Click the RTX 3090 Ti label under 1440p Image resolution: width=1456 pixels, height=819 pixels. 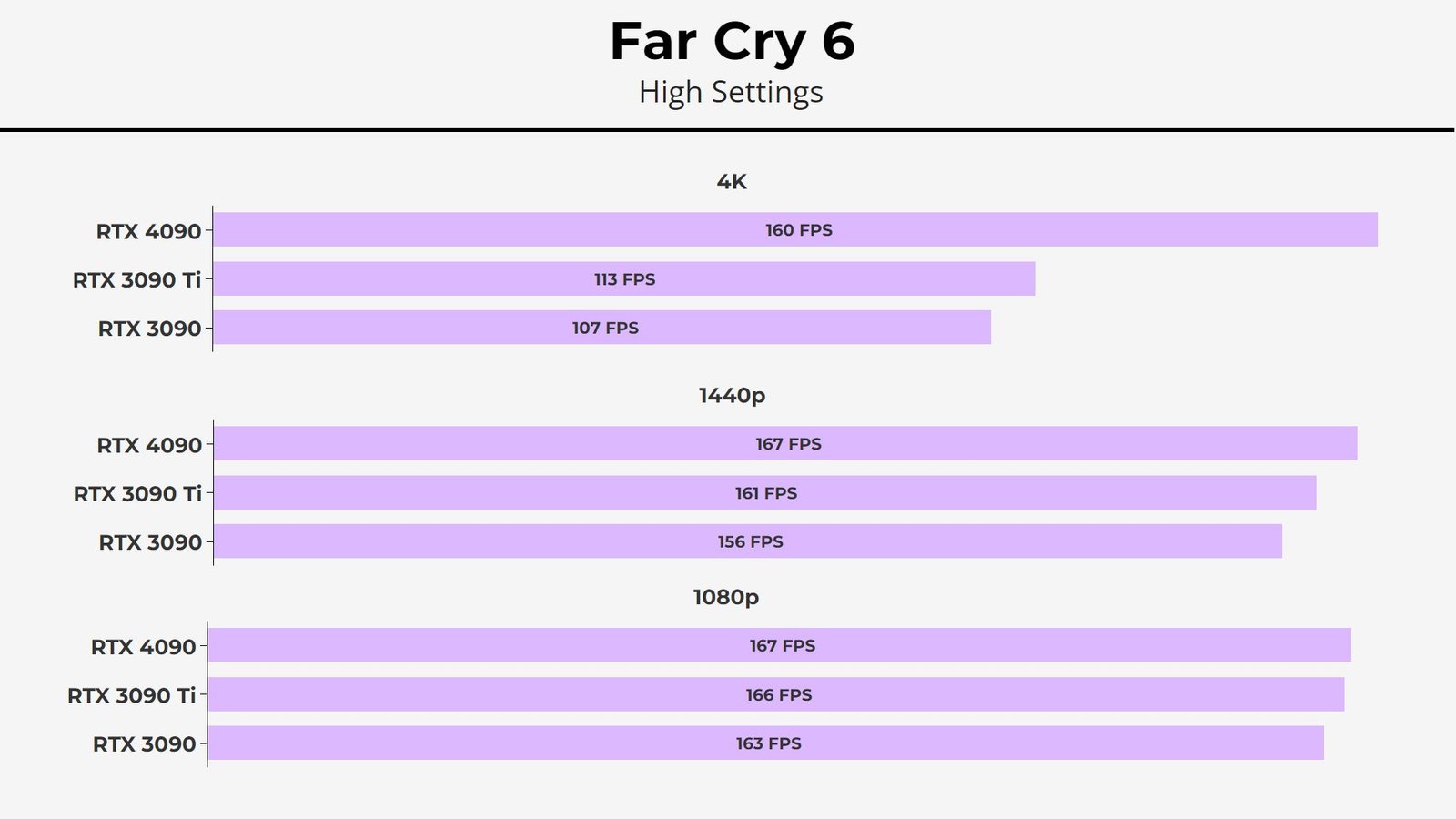click(137, 493)
